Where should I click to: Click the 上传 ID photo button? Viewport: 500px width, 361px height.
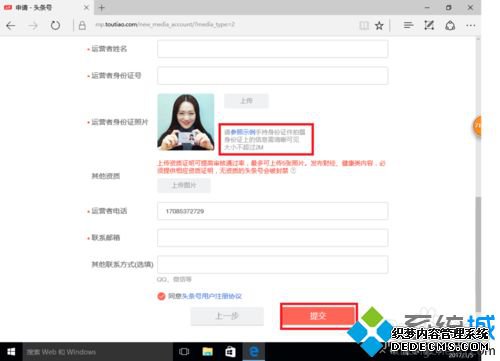pyautogui.click(x=246, y=101)
